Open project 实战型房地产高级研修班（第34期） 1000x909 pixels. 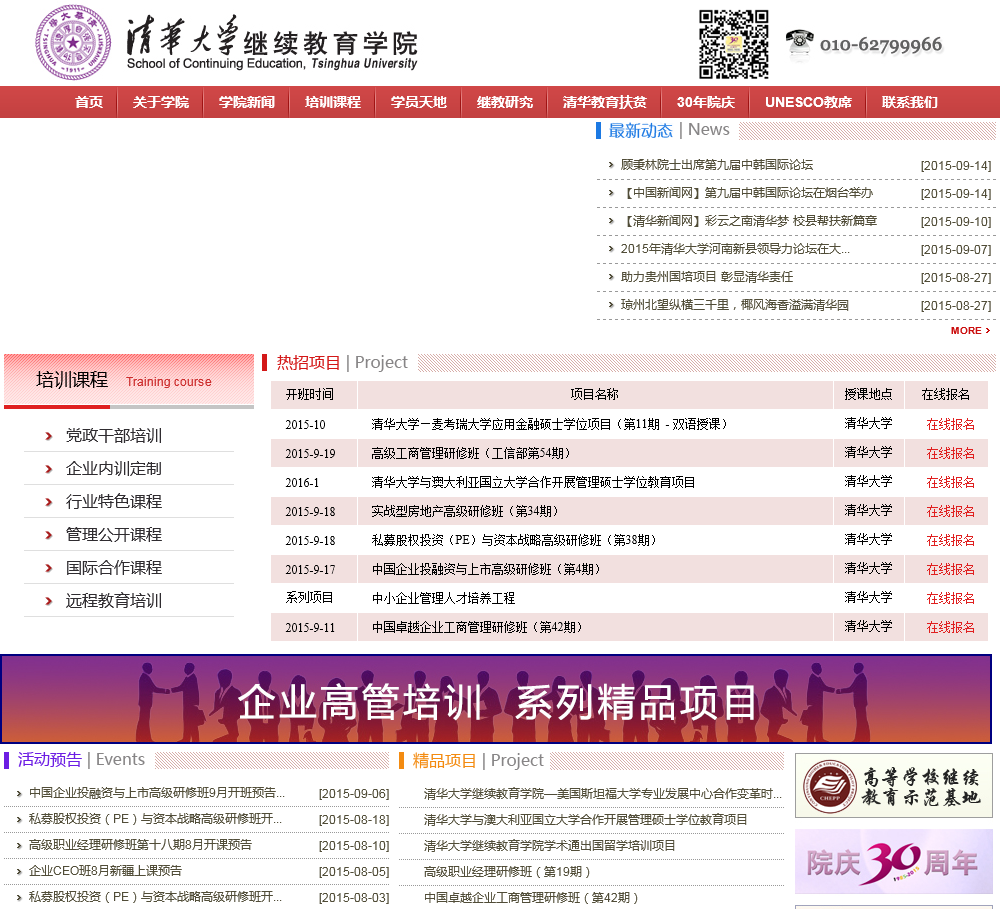[x=466, y=512]
